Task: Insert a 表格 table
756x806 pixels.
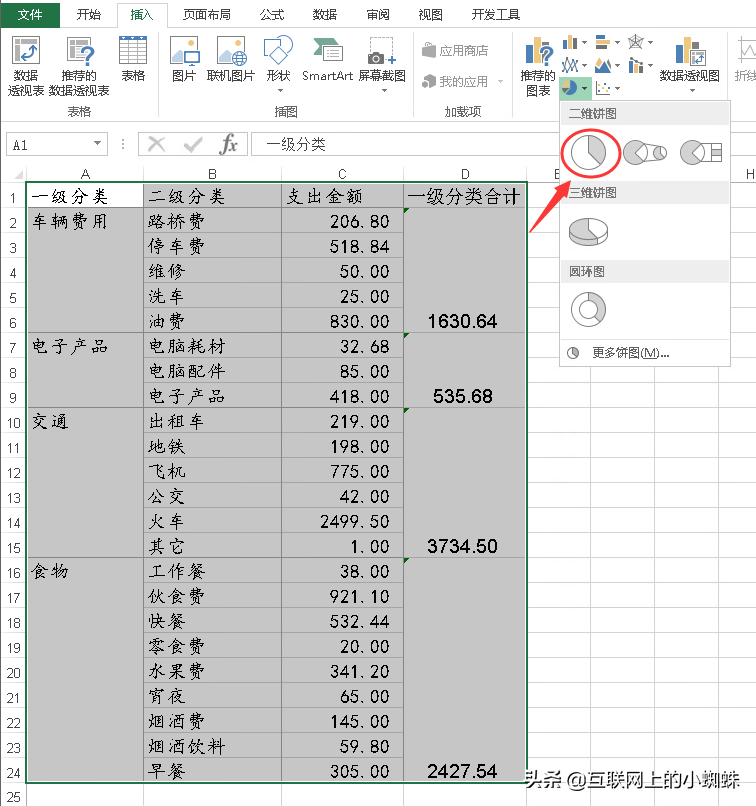Action: 133,59
